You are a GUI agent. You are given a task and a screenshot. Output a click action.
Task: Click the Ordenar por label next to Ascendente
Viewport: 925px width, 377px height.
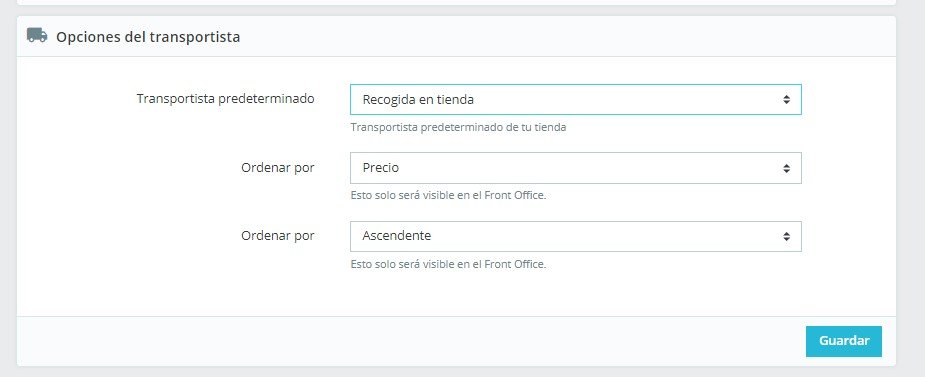coord(278,235)
